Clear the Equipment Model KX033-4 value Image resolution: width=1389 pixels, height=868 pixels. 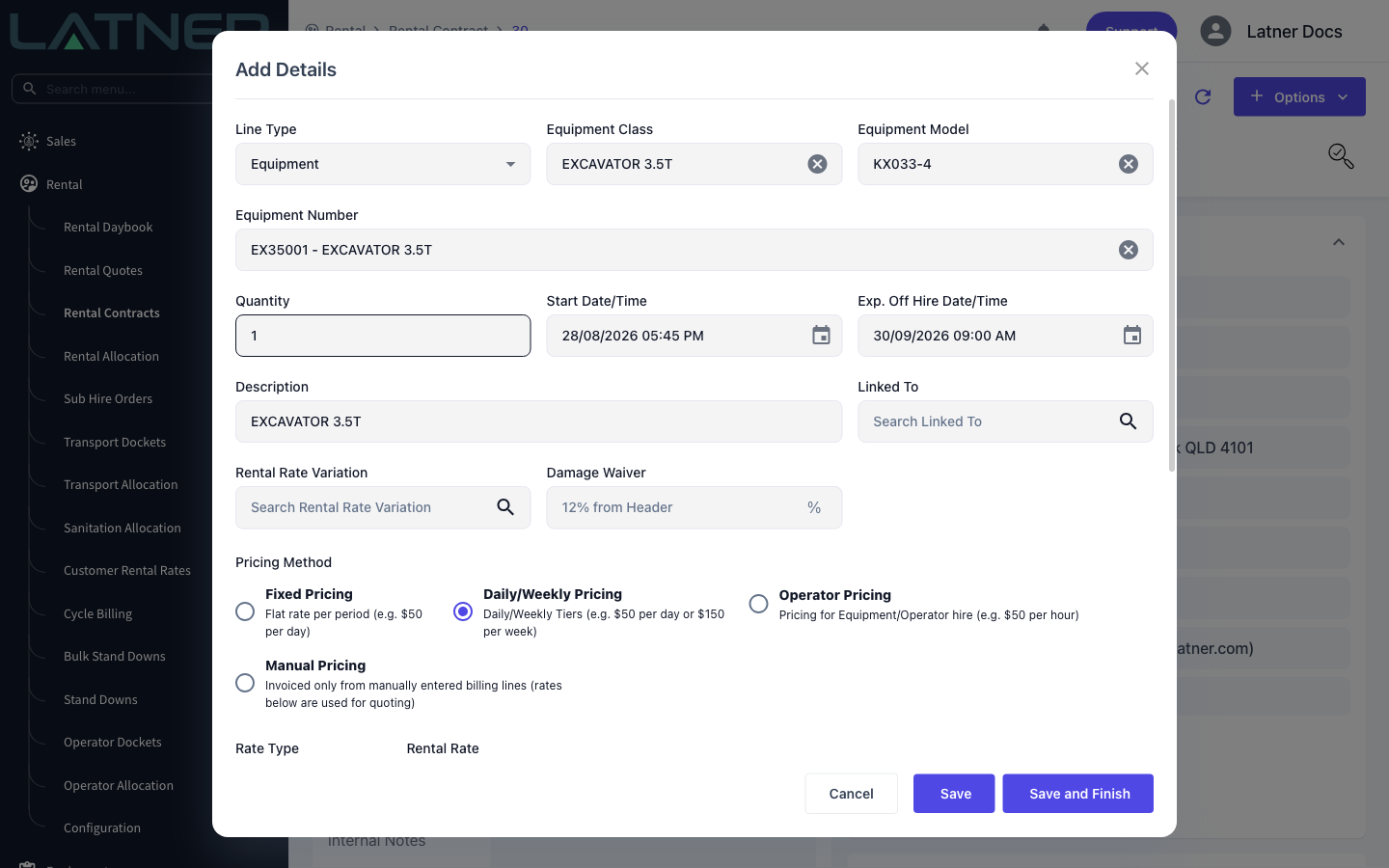1128,164
